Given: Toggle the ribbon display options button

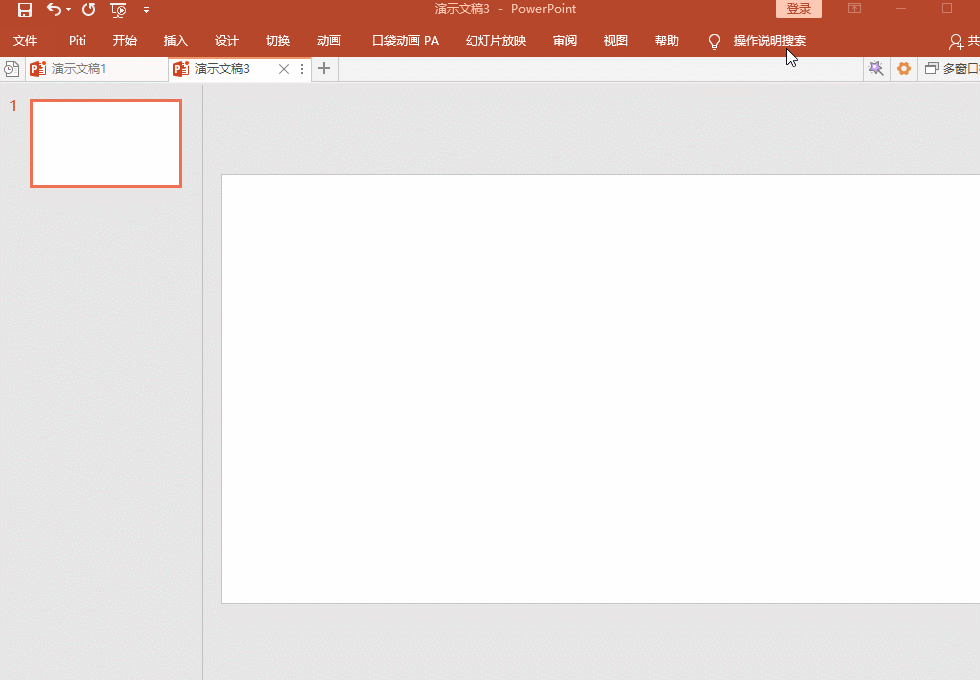Looking at the screenshot, I should pyautogui.click(x=854, y=9).
